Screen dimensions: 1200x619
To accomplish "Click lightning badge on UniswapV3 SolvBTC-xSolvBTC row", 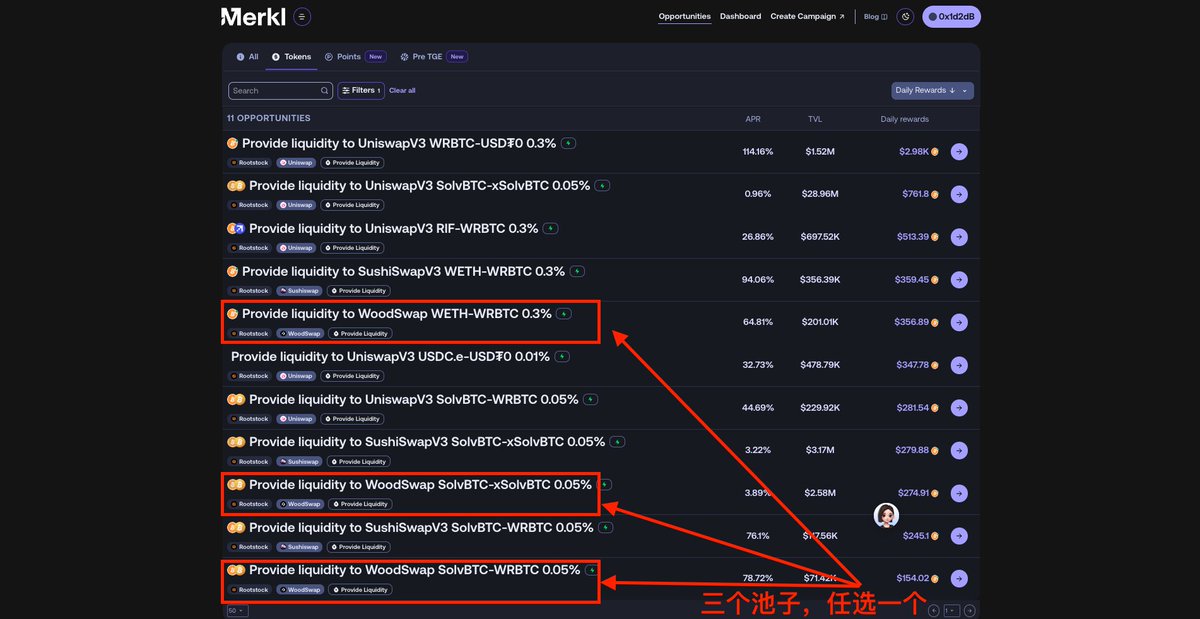I will point(602,185).
